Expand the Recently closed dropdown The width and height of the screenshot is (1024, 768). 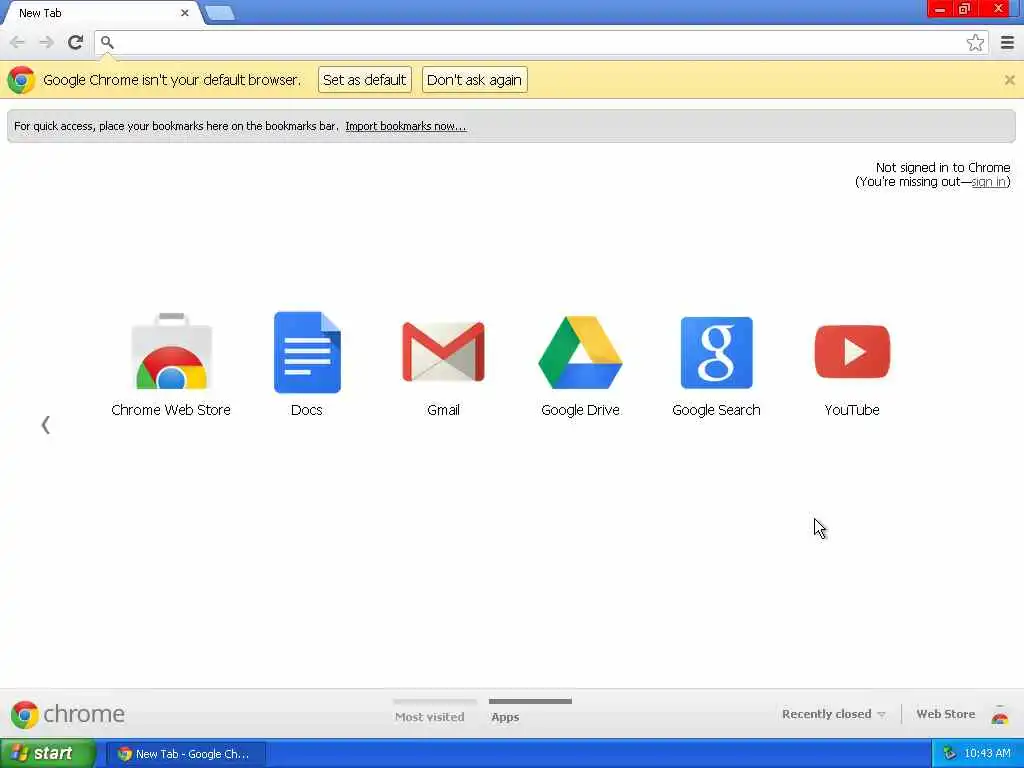pyautogui.click(x=834, y=714)
